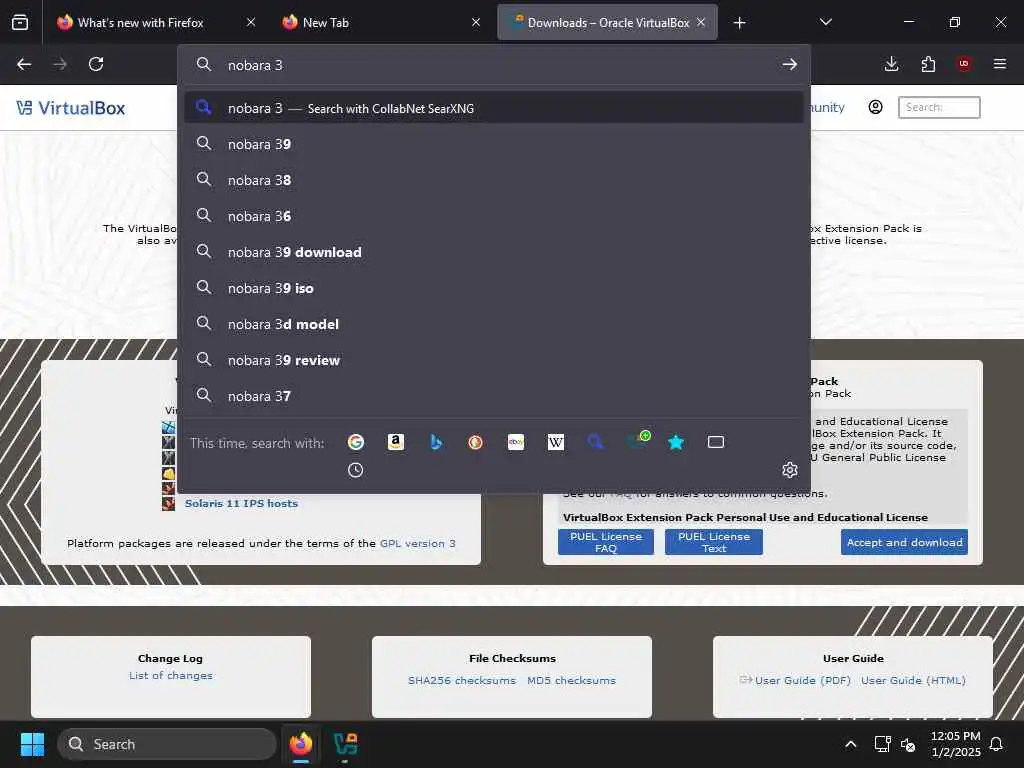Open a new browser tab
This screenshot has width=1024, height=768.
coord(739,23)
